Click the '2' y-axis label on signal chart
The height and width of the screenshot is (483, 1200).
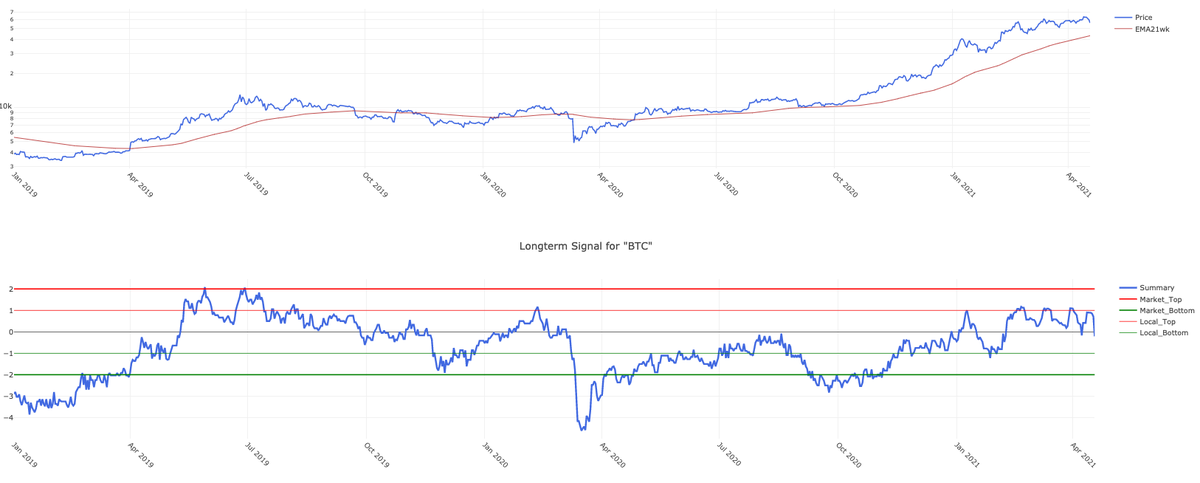click(10, 289)
